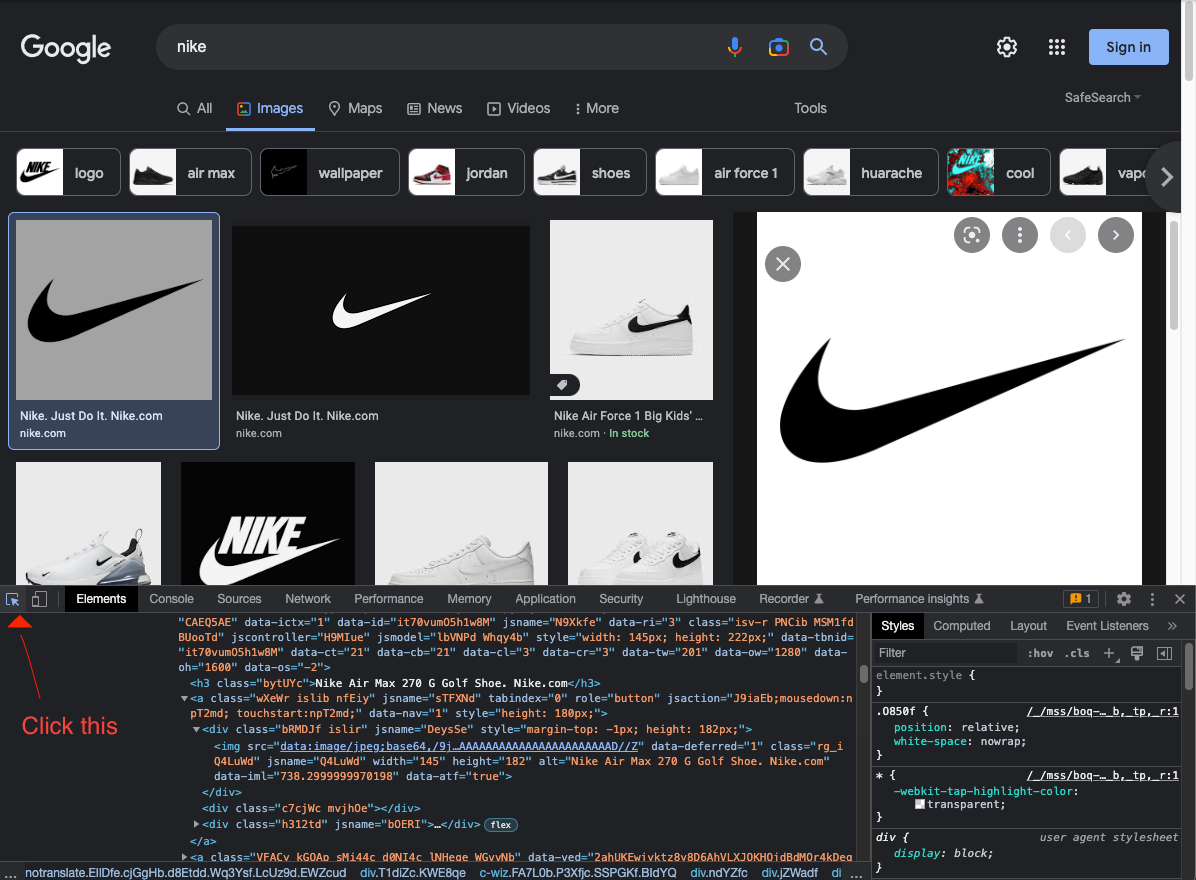Open the DevTools Memory tab
Image resolution: width=1196 pixels, height=880 pixels.
click(469, 599)
